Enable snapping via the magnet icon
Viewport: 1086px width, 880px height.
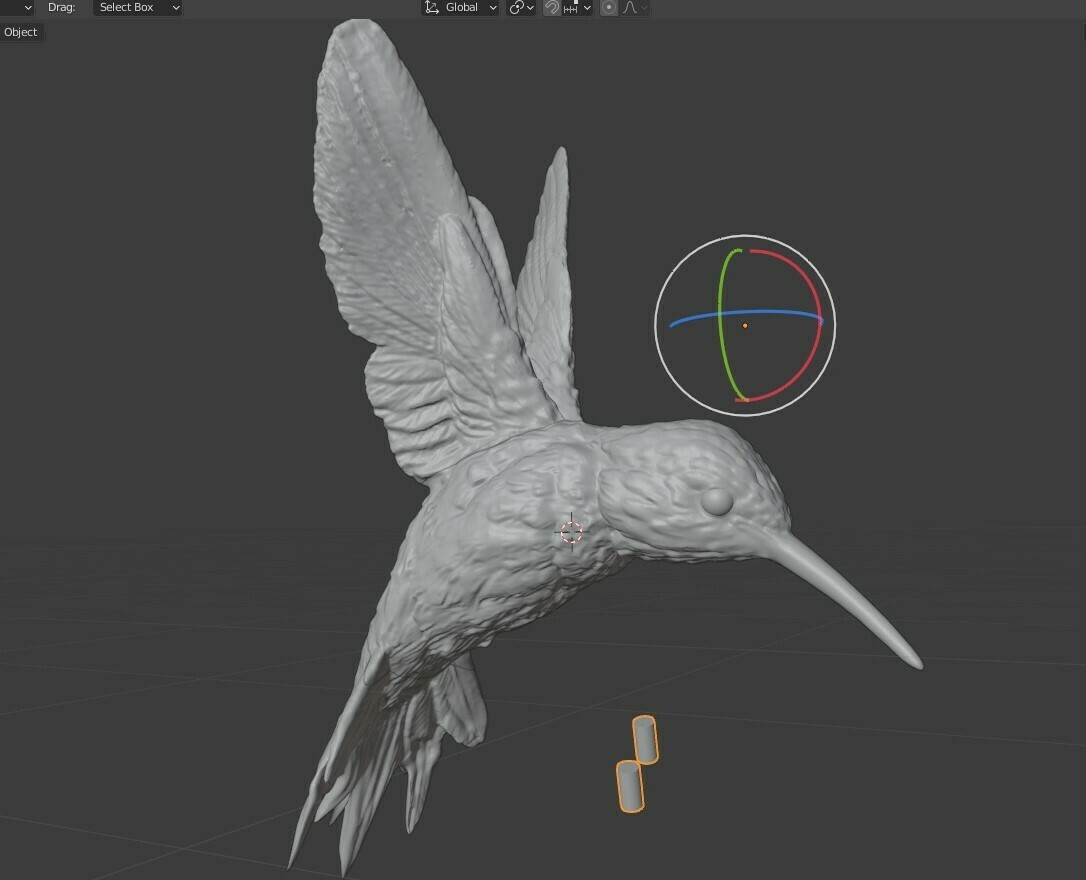(551, 8)
